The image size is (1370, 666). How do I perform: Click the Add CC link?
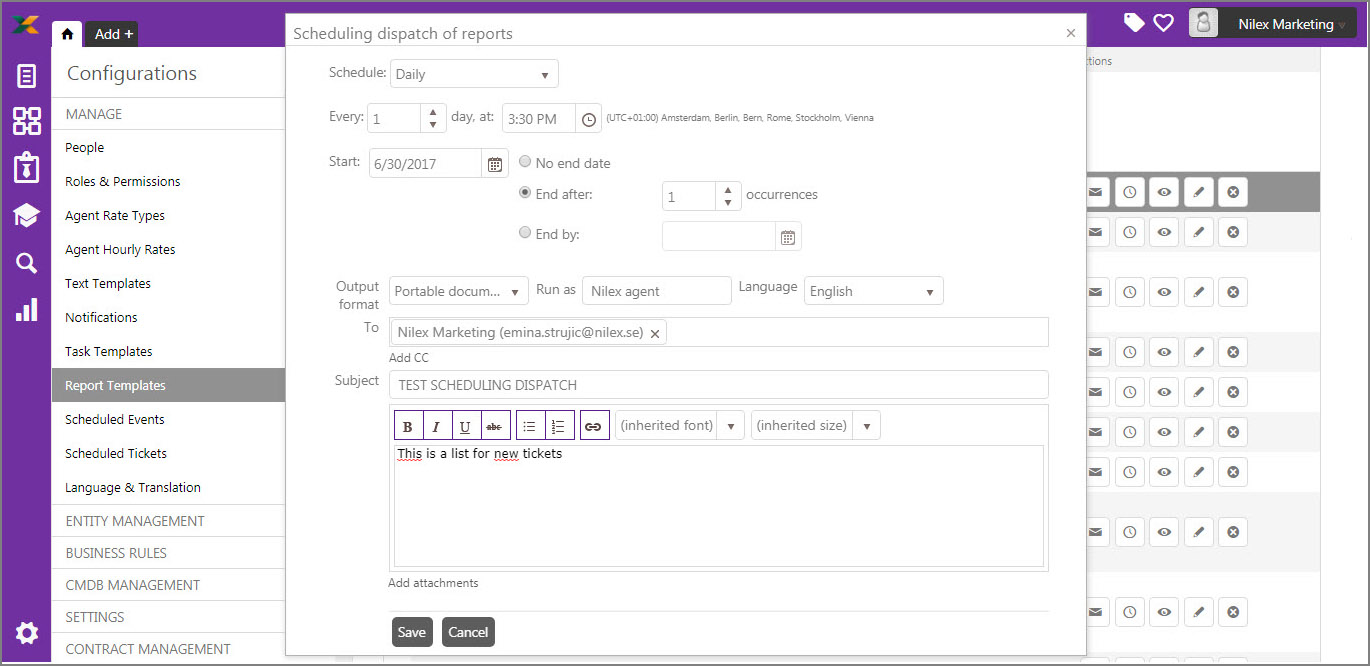pyautogui.click(x=408, y=357)
